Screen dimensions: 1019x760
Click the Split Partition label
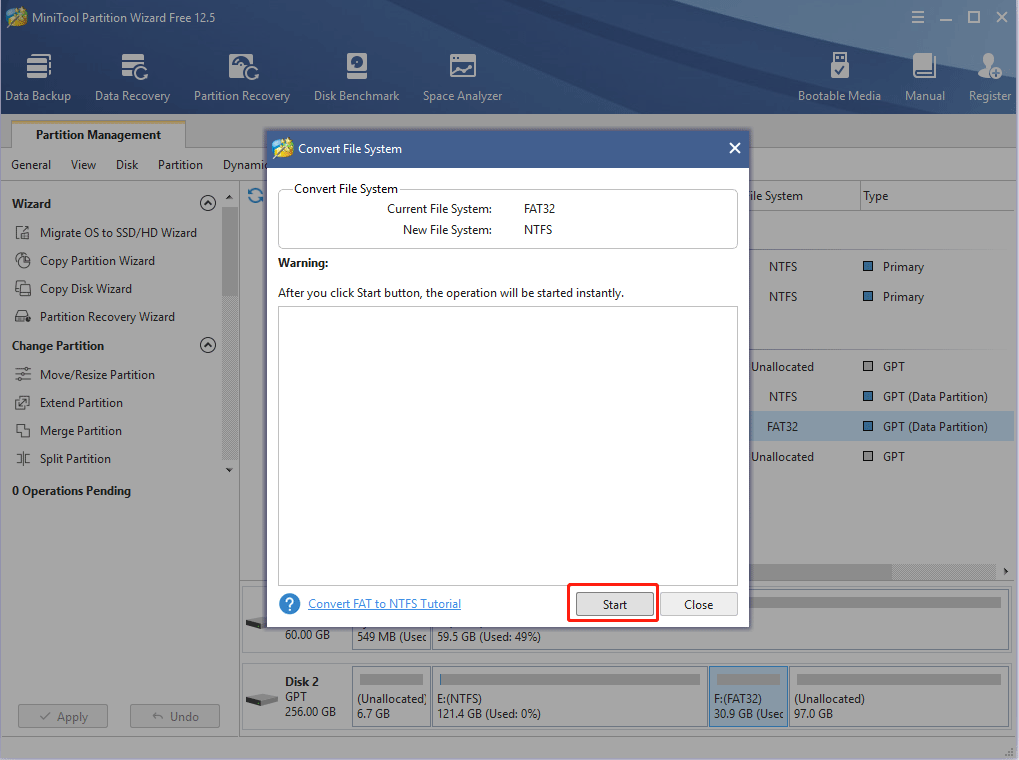(75, 458)
